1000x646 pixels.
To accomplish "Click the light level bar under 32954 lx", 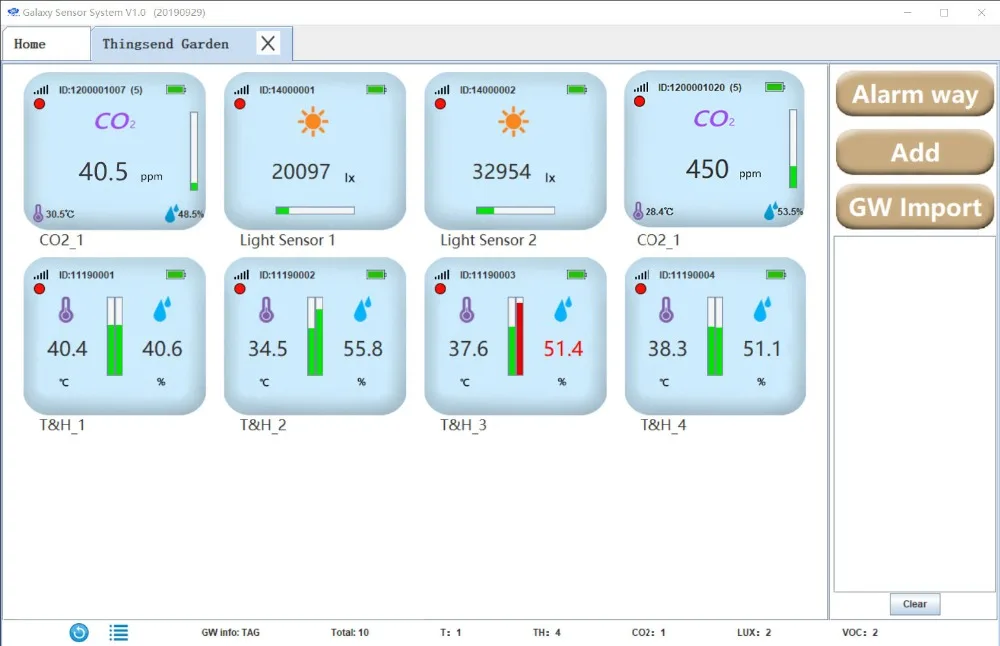I will (515, 210).
